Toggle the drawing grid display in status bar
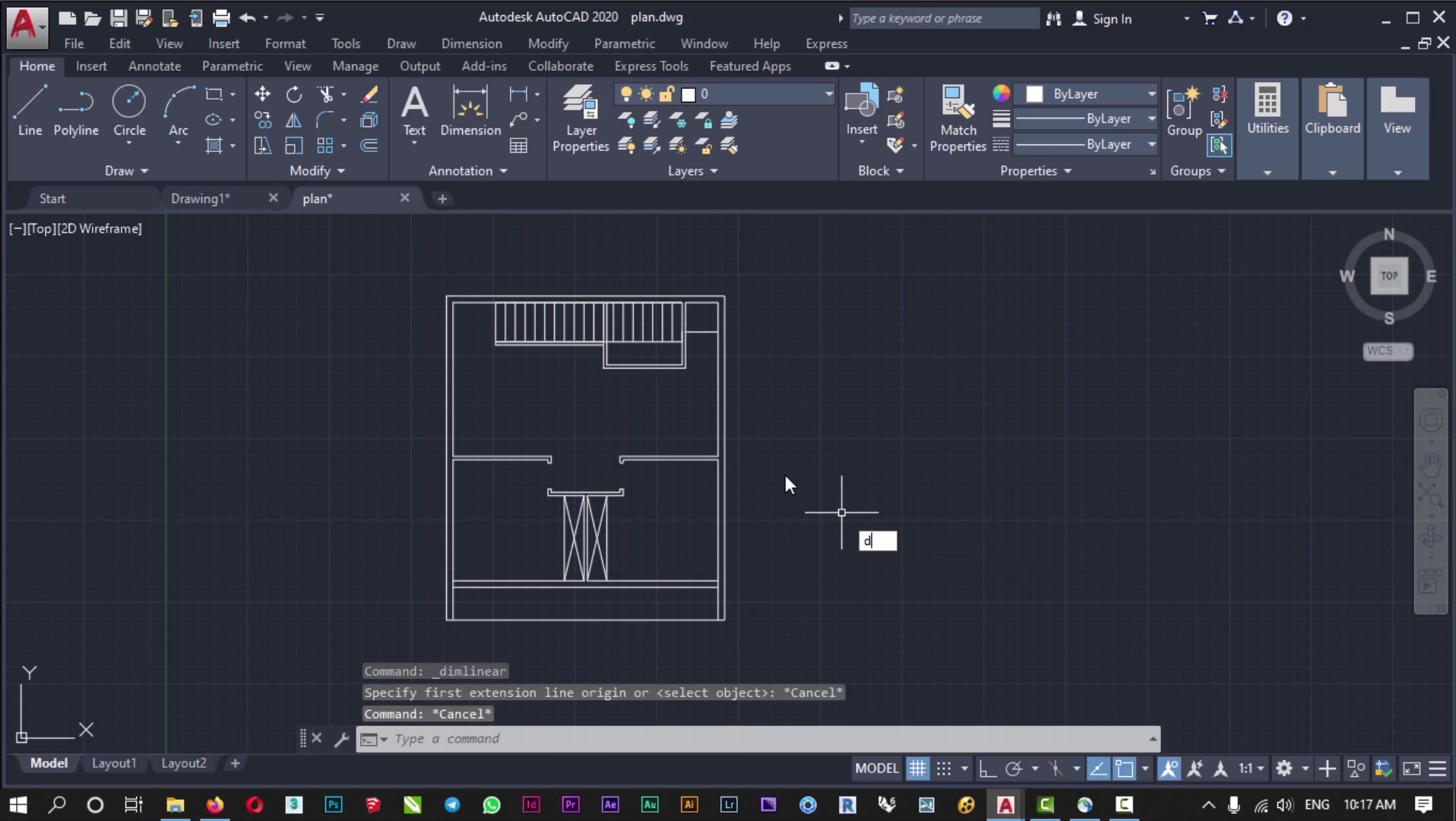Screen dimensions: 1456x821 917,769
